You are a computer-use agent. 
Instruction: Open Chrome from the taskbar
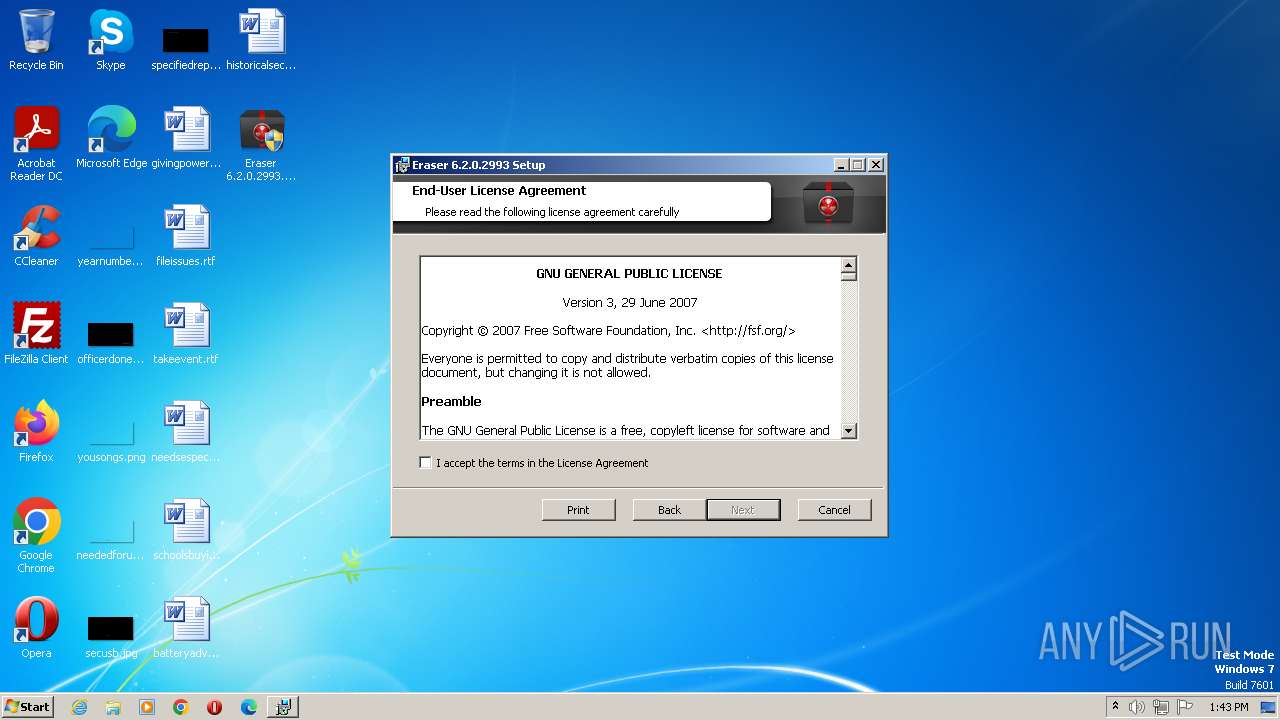(181, 707)
